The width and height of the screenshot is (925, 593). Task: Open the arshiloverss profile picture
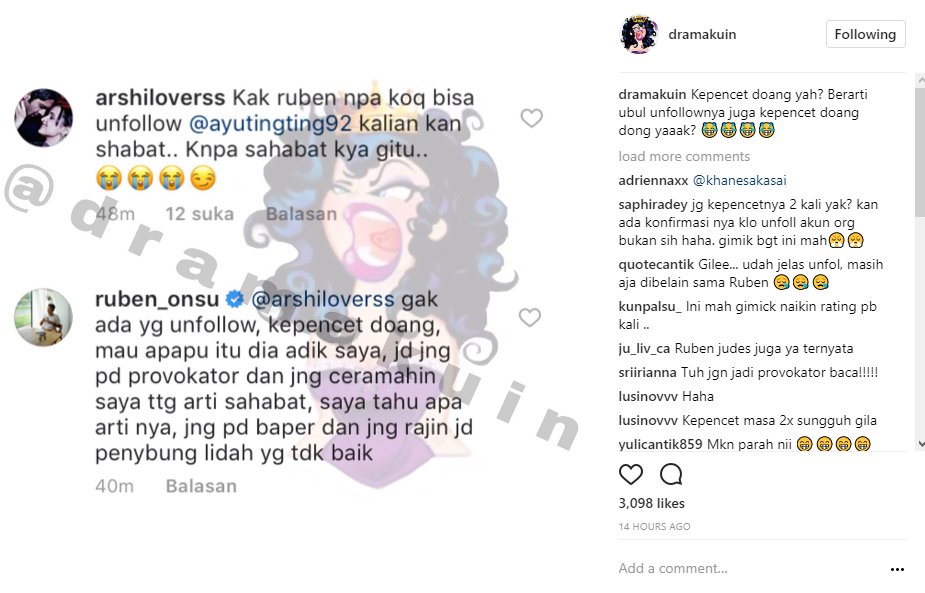pyautogui.click(x=44, y=118)
